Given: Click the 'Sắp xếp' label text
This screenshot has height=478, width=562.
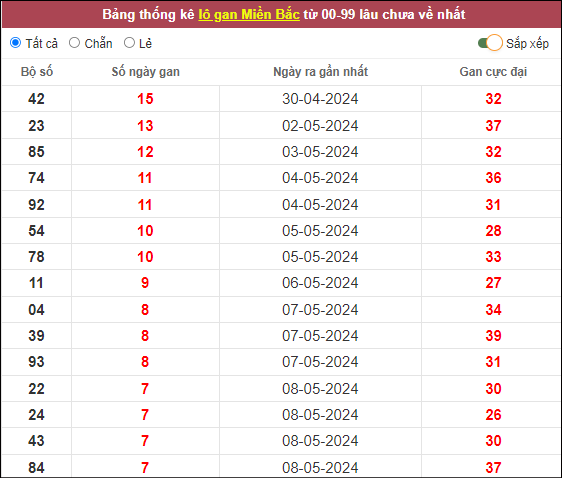Looking at the screenshot, I should coord(527,43).
